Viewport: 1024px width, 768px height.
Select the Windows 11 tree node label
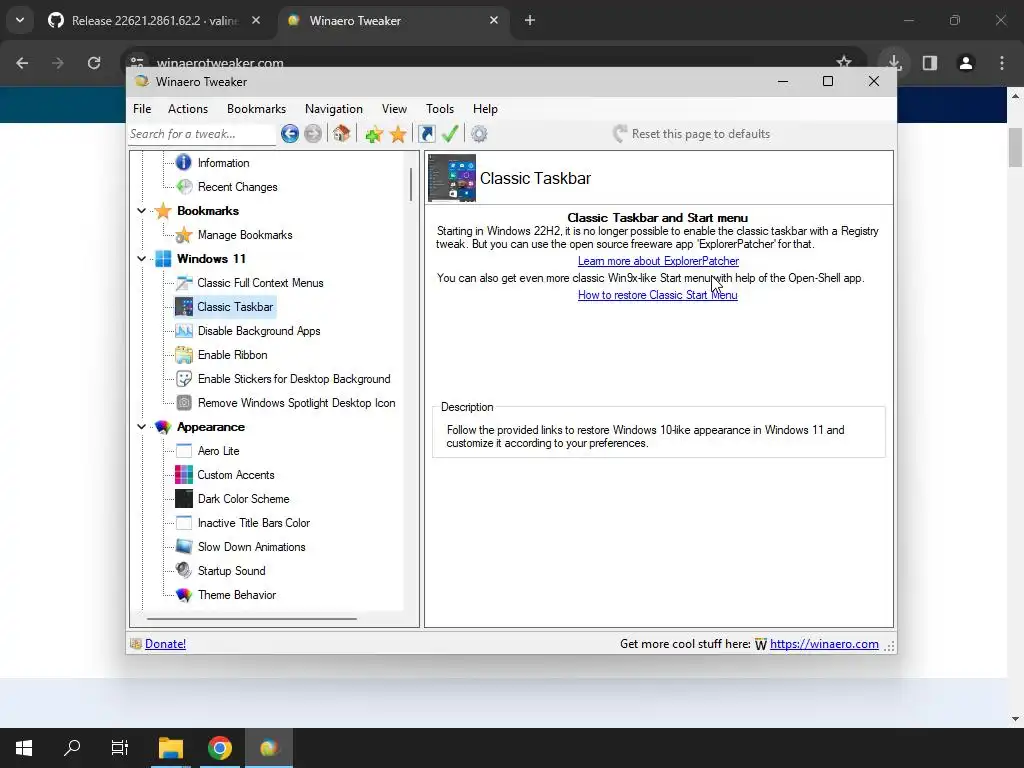tap(212, 259)
